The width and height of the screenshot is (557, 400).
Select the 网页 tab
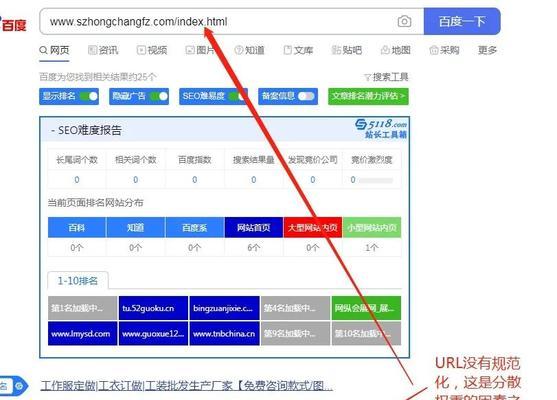coord(54,50)
